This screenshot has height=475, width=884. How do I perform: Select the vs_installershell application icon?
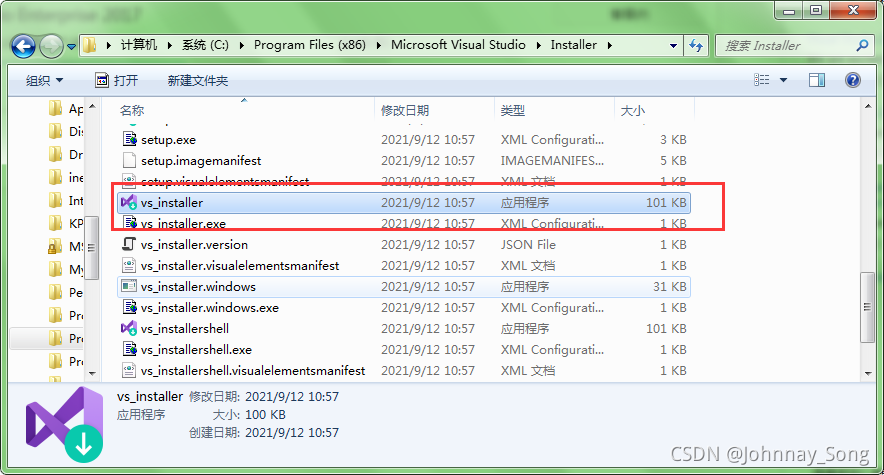[129, 328]
